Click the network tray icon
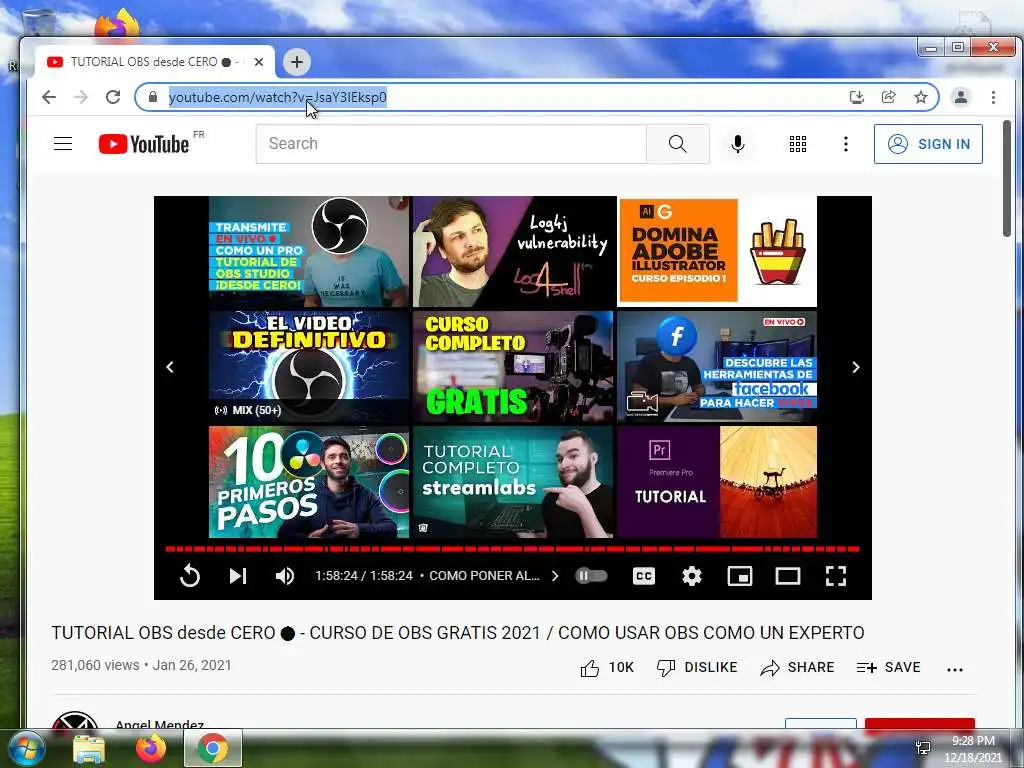Screen dimensions: 1024x768 point(923,748)
